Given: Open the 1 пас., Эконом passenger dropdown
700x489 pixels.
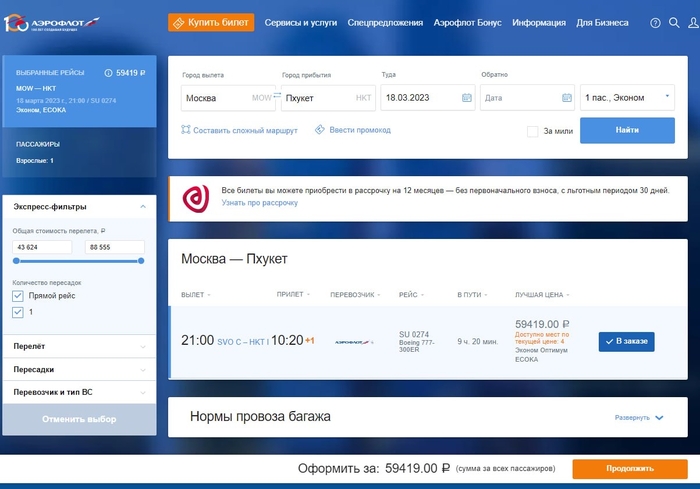Looking at the screenshot, I should click(627, 97).
